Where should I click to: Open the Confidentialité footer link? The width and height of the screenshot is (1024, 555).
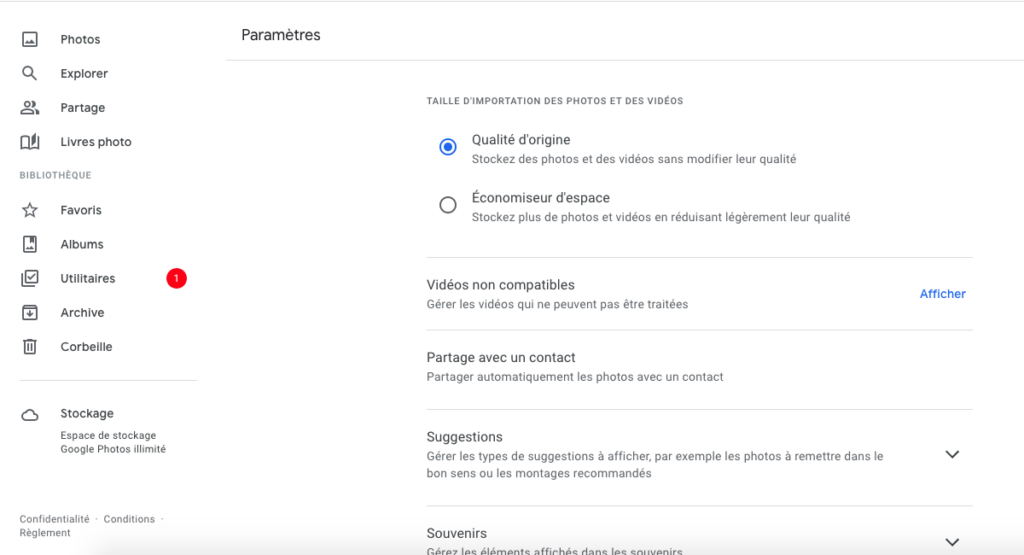pos(54,519)
